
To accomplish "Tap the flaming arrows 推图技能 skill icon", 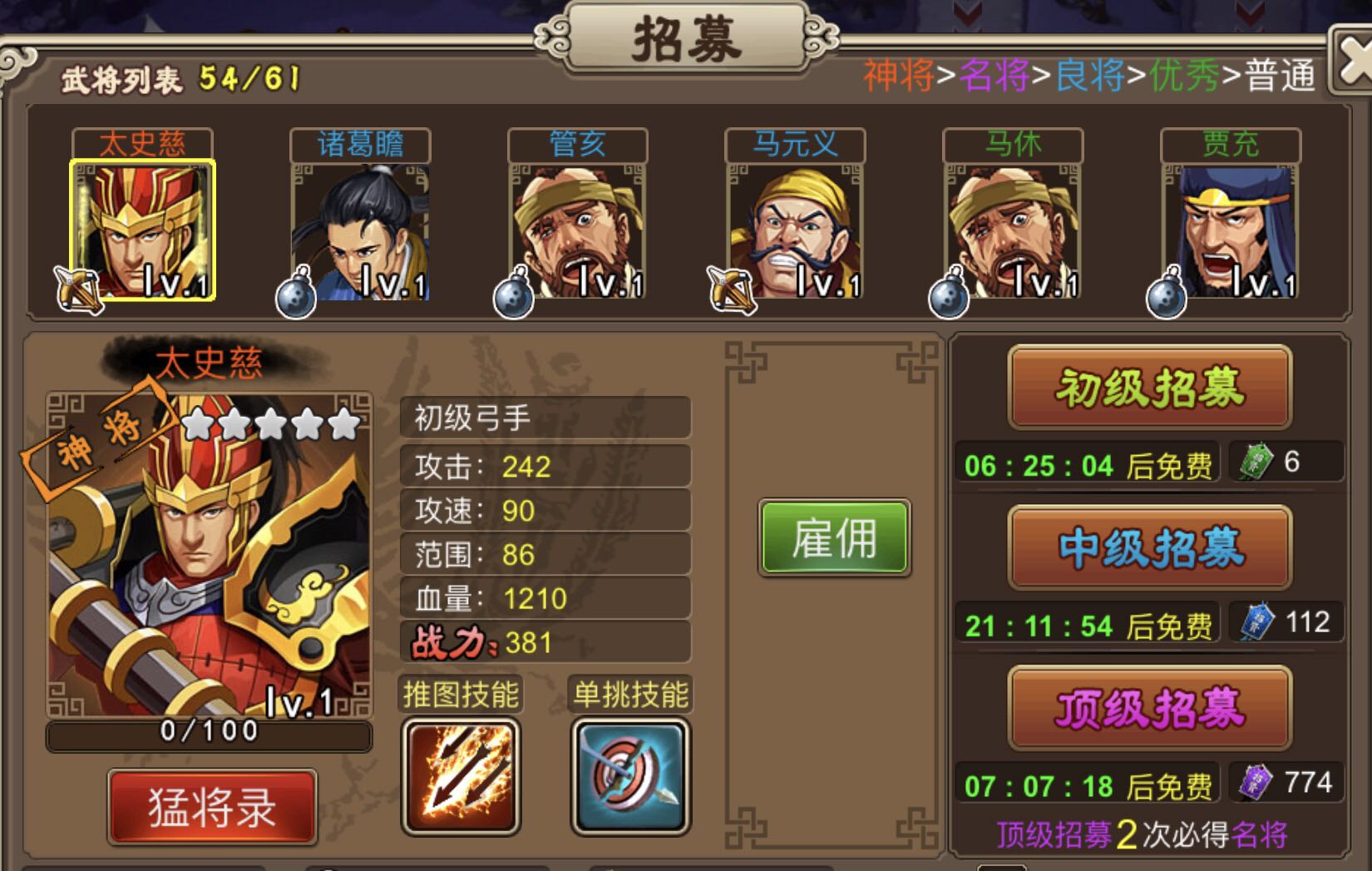I will [x=461, y=777].
